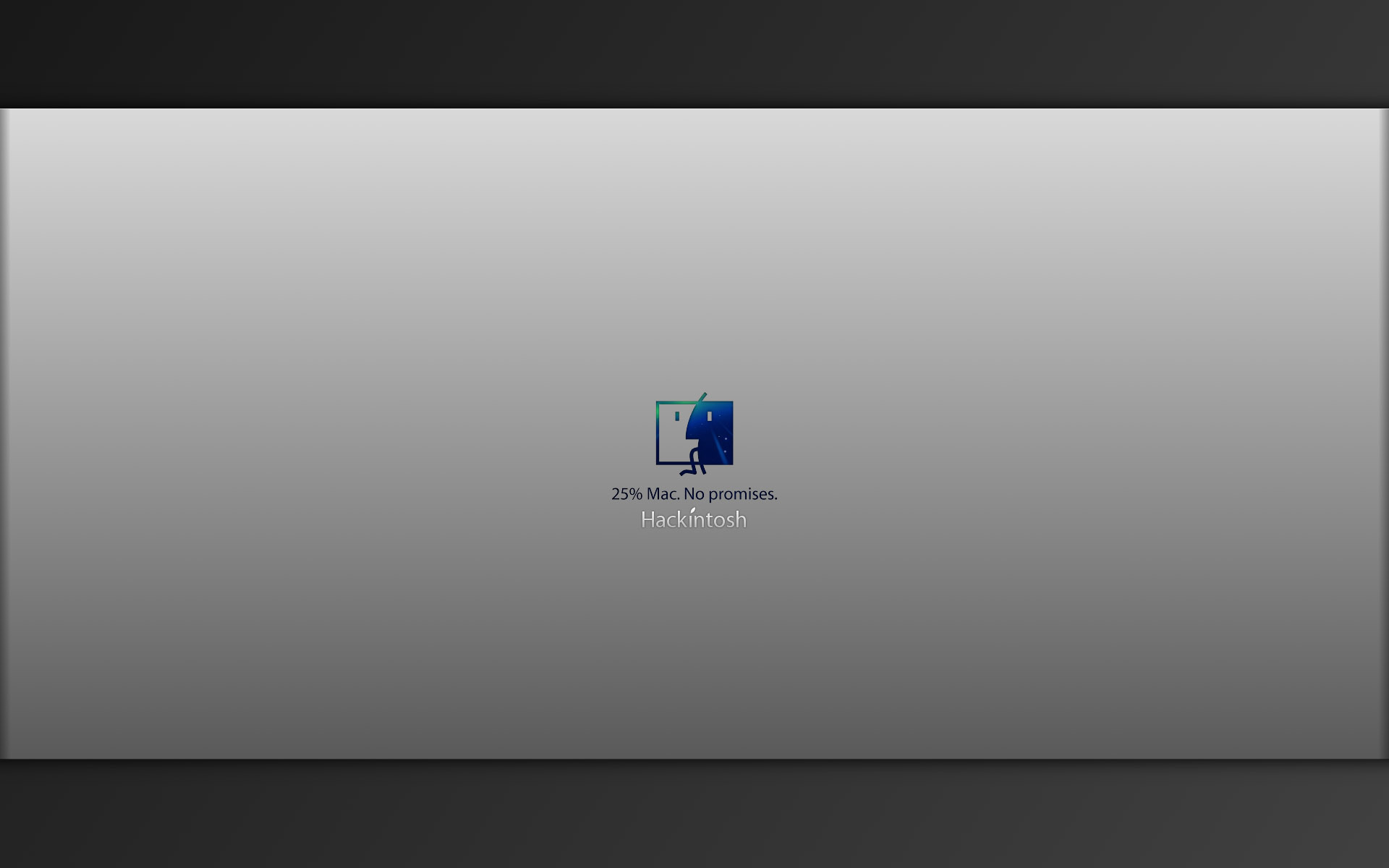Image resolution: width=1389 pixels, height=868 pixels.
Task: Click the letter 'H' of Hackintosh
Action: pos(648,520)
